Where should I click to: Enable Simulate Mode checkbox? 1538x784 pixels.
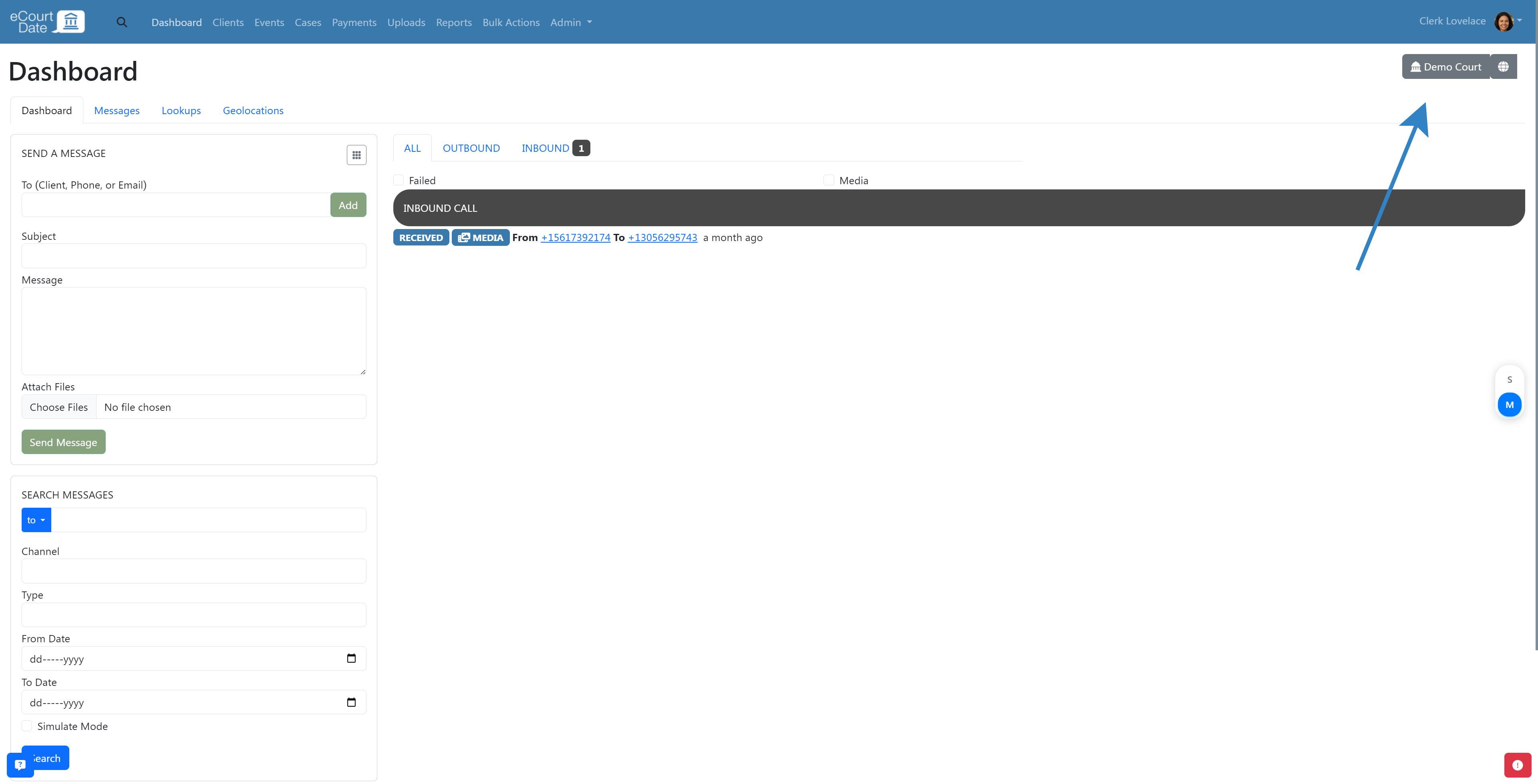pos(27,726)
